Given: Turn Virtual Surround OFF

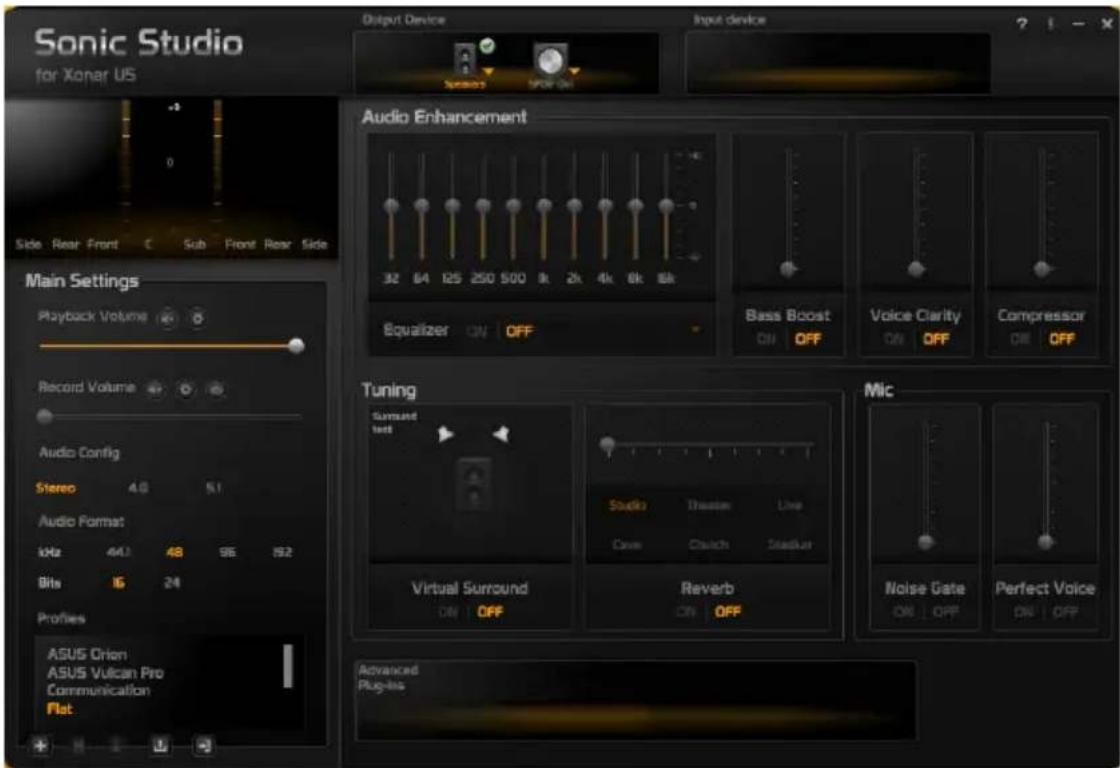Looking at the screenshot, I should pyautogui.click(x=490, y=612).
